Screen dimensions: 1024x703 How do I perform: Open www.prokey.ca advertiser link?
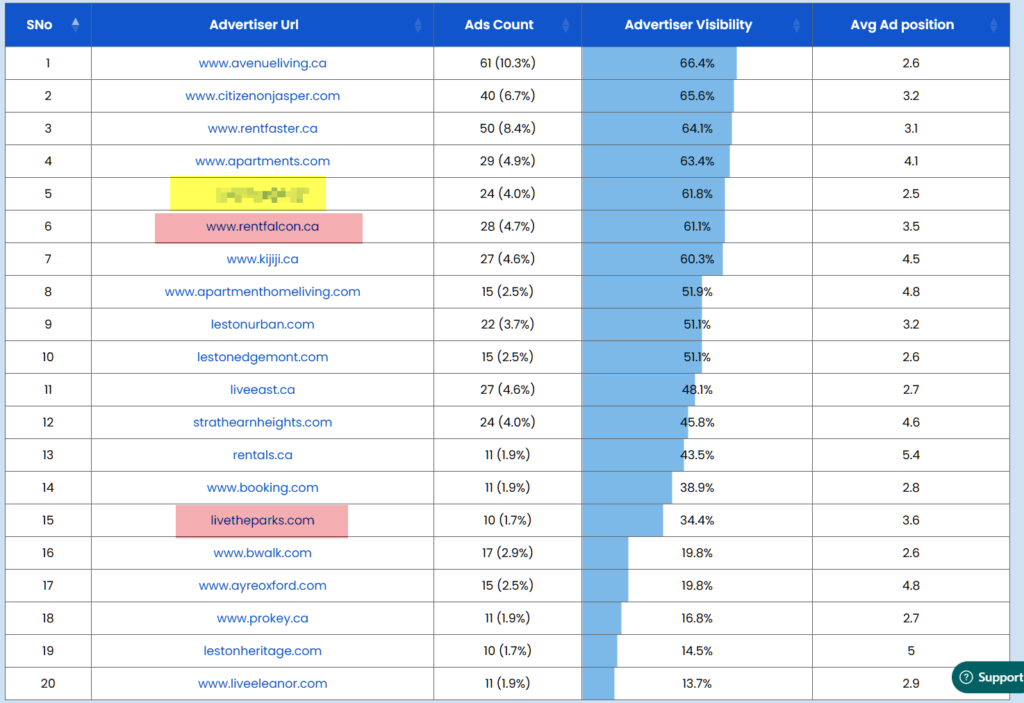[263, 619]
